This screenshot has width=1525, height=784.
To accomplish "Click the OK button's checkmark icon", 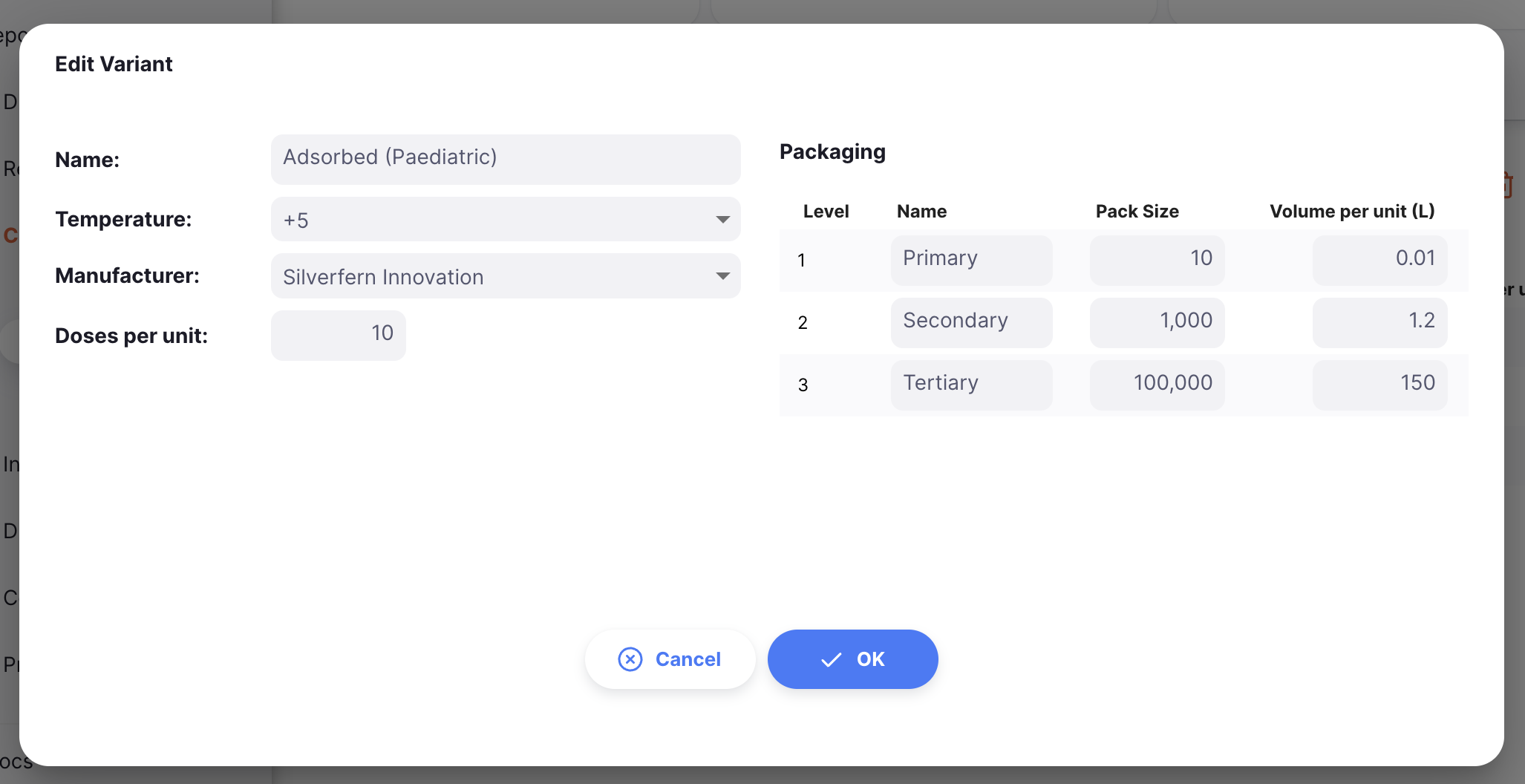I will click(x=831, y=659).
